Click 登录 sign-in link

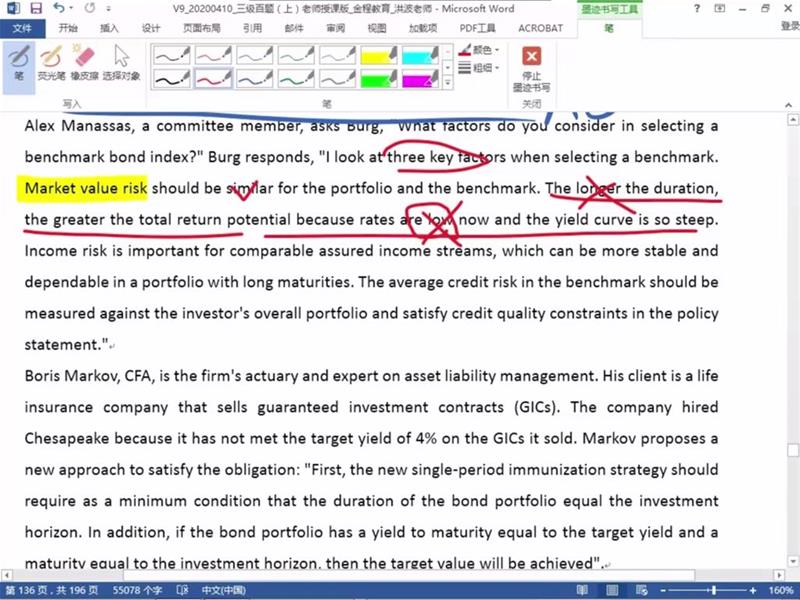click(790, 26)
